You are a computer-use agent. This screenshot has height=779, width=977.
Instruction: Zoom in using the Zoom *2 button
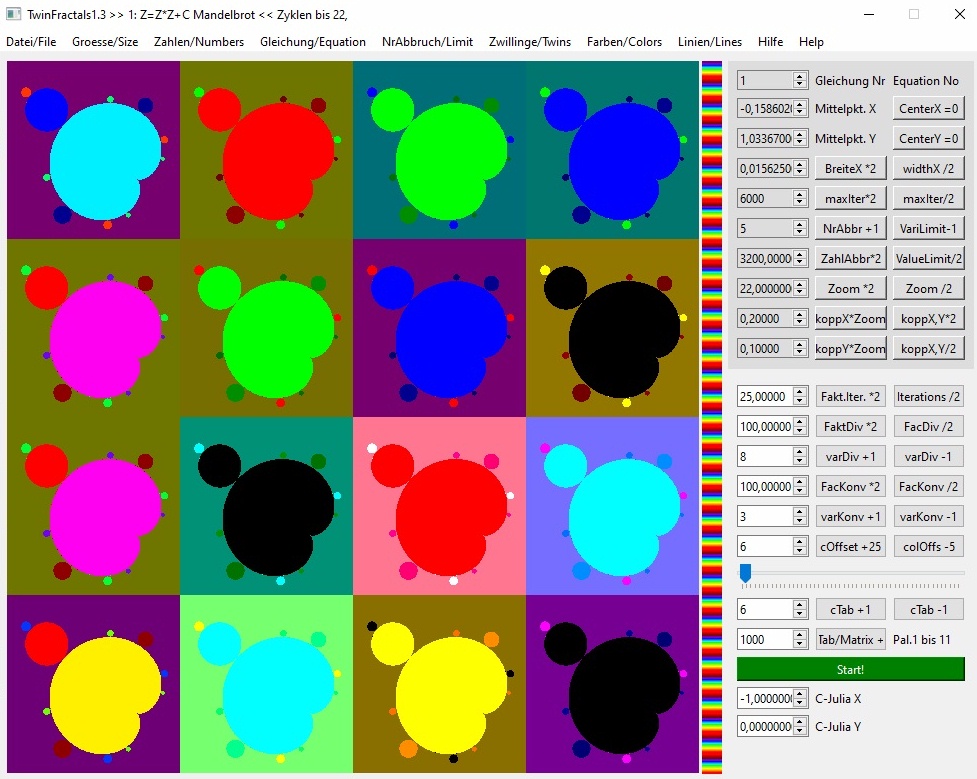[851, 289]
